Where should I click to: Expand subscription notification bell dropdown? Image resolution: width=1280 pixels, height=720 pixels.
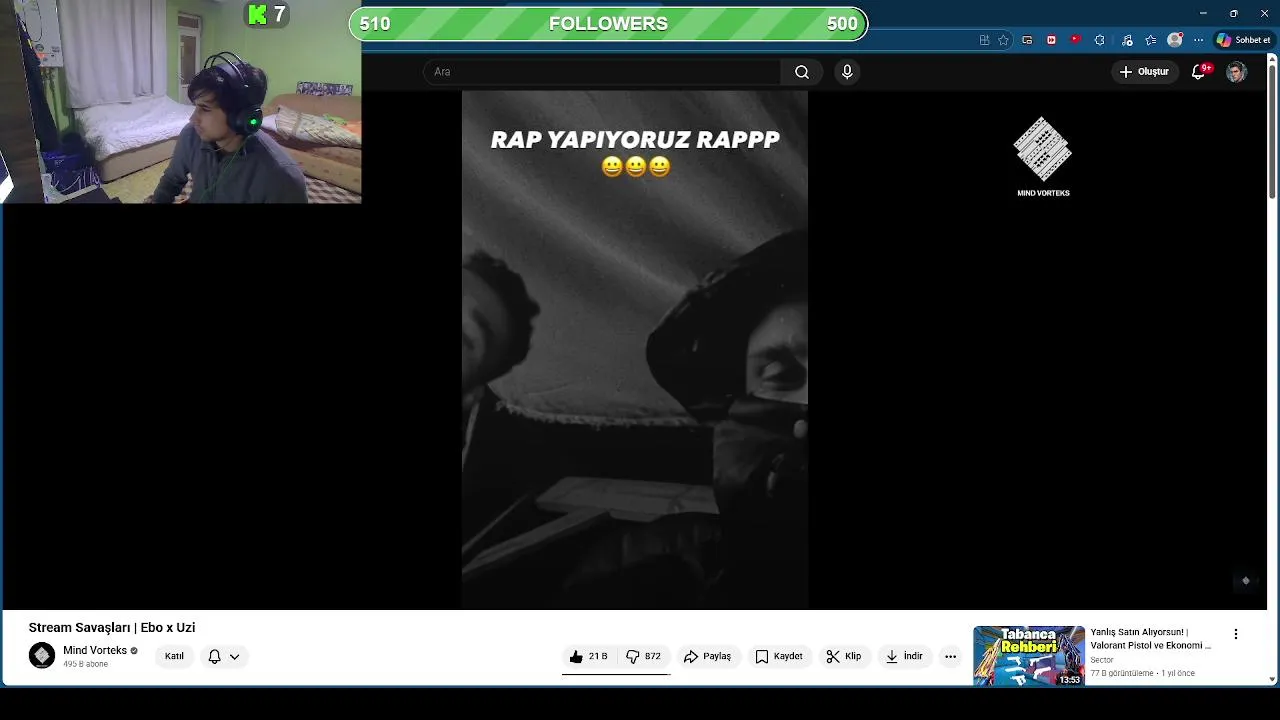pyautogui.click(x=224, y=656)
